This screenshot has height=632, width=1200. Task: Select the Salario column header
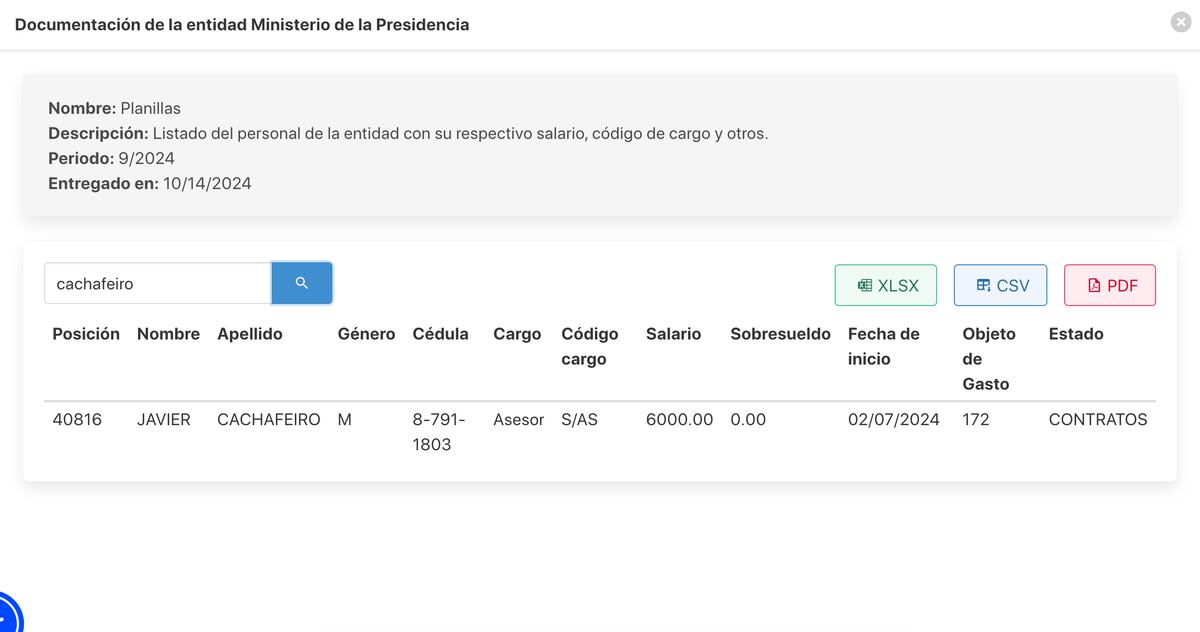[x=673, y=334]
